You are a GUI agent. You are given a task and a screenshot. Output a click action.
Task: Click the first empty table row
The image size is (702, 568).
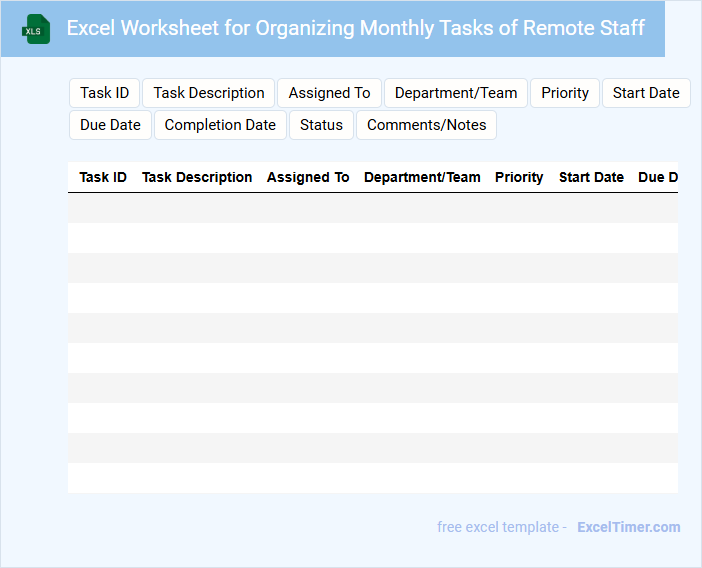click(x=372, y=208)
